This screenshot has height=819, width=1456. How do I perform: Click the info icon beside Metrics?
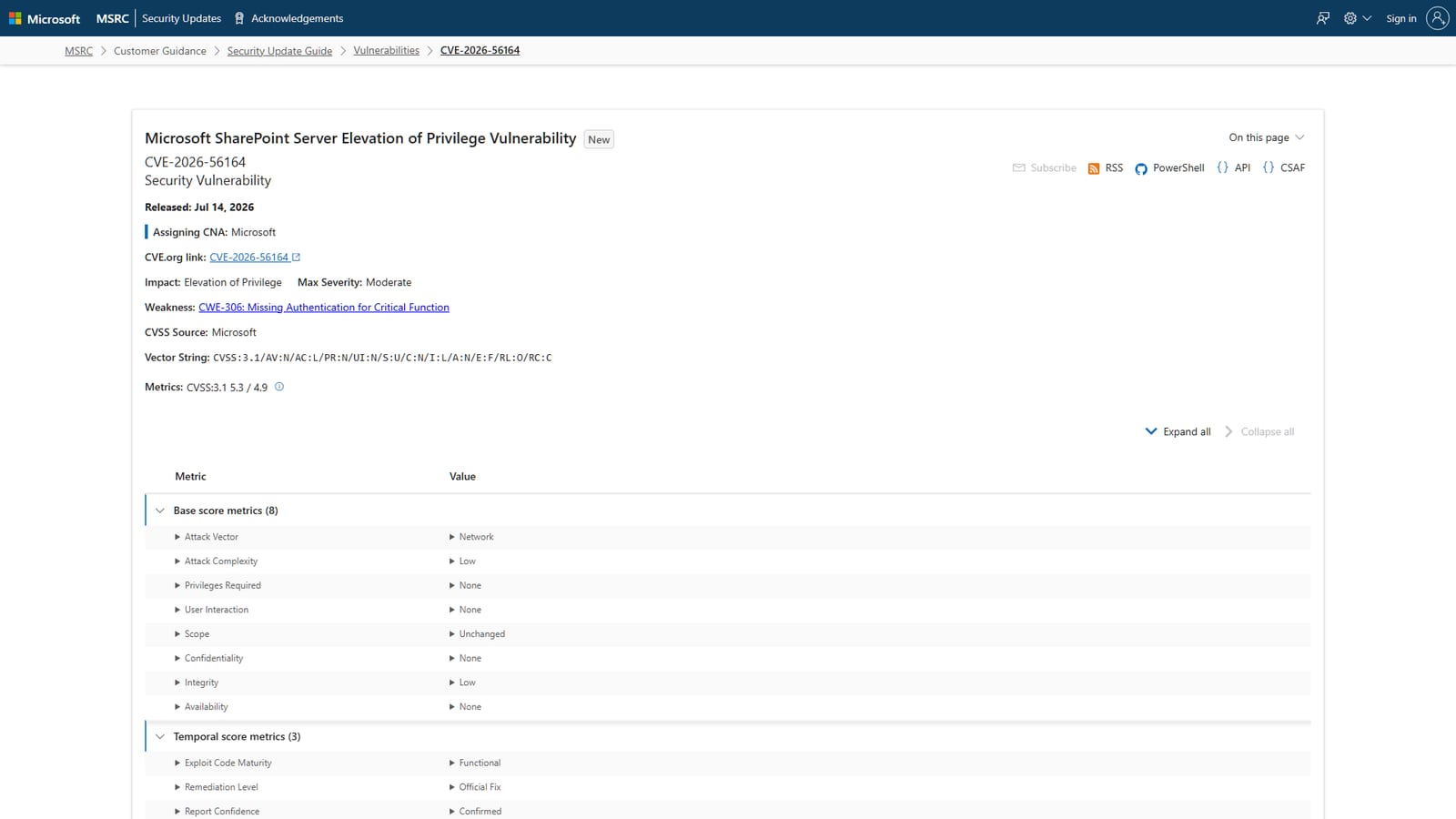pyautogui.click(x=279, y=387)
